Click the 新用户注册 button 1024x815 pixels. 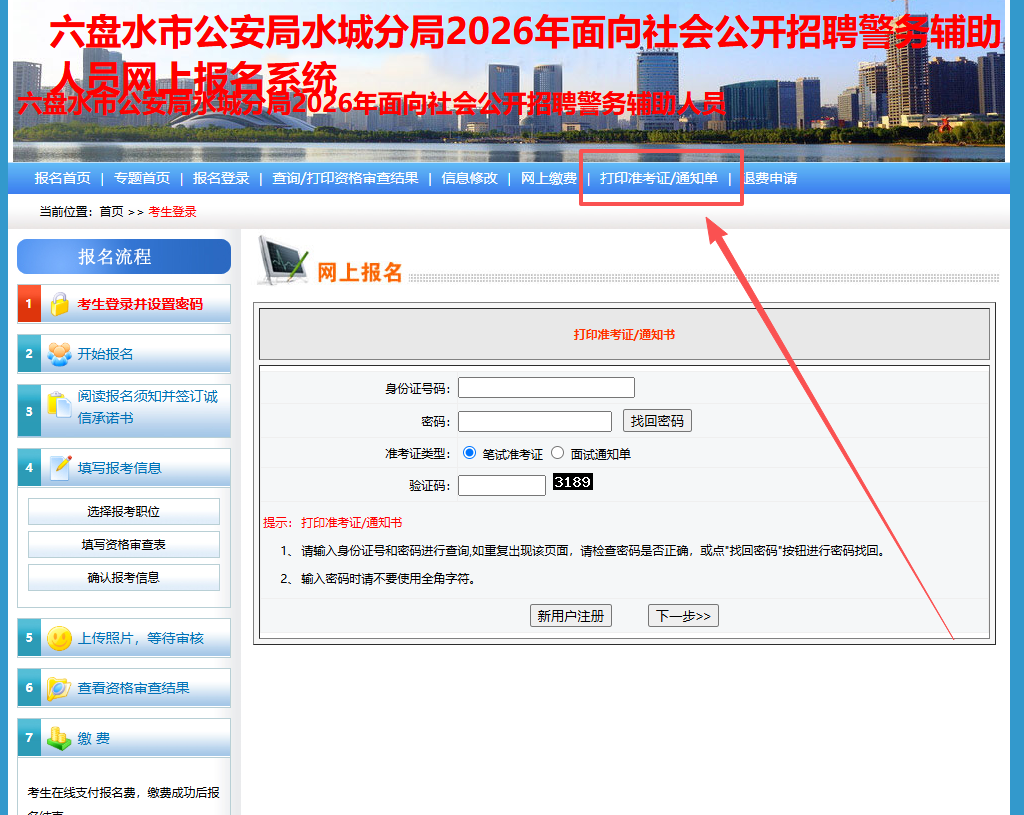(570, 616)
